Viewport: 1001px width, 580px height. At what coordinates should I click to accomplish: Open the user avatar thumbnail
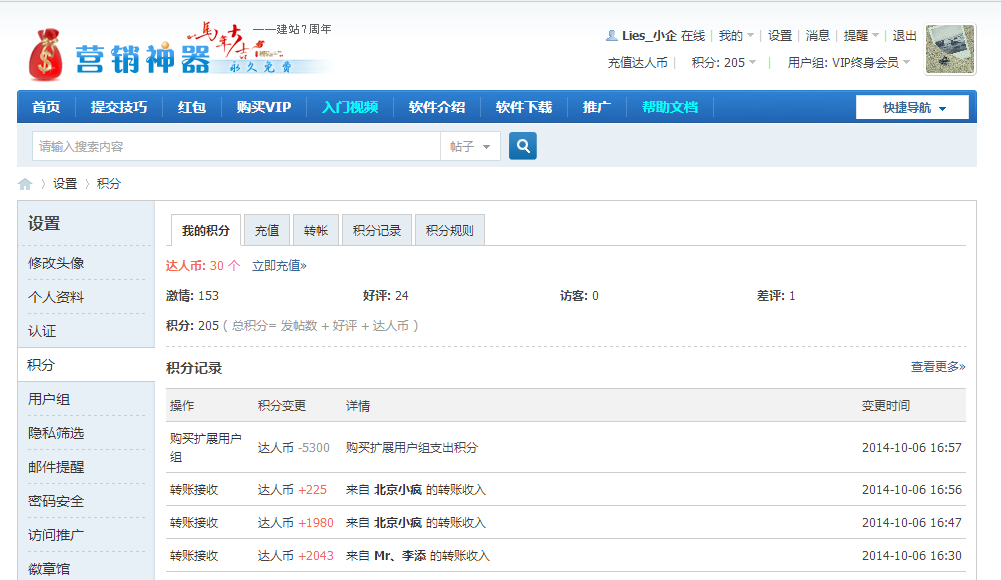(950, 50)
